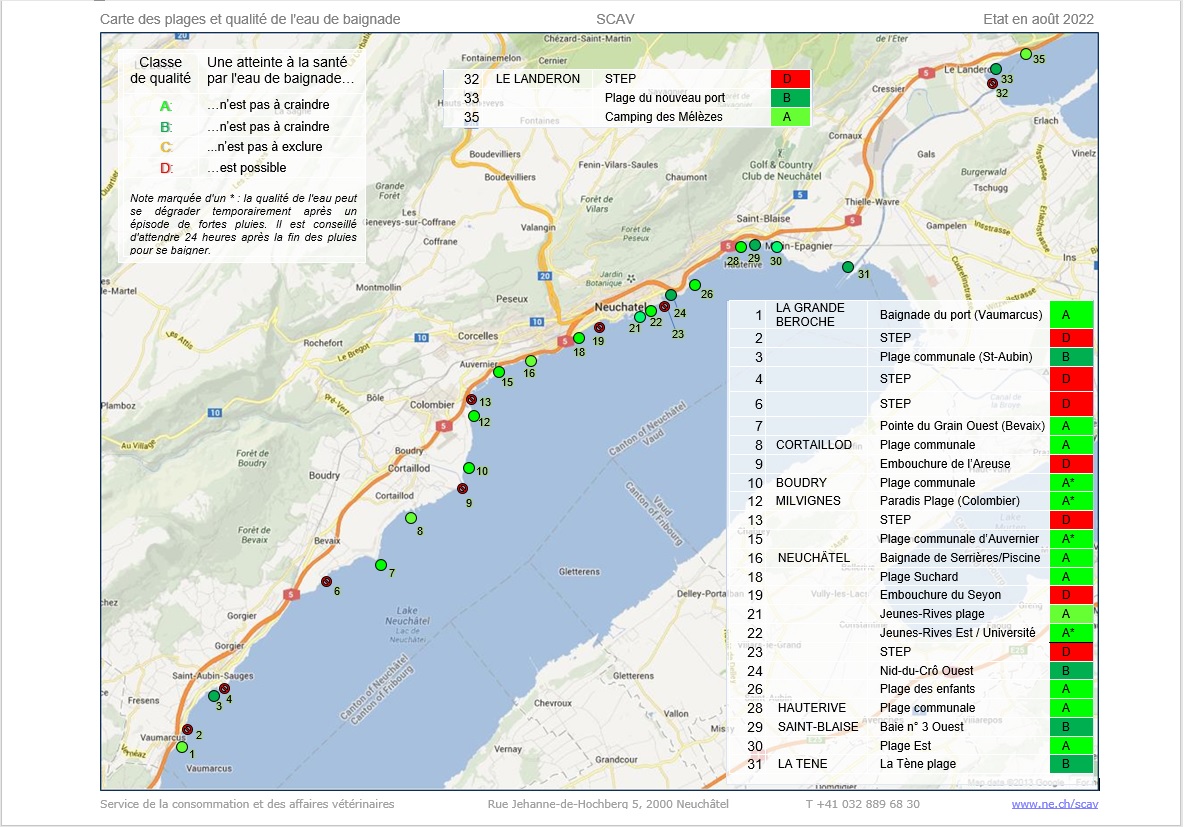Click dark green marker numbered 29

tap(755, 245)
